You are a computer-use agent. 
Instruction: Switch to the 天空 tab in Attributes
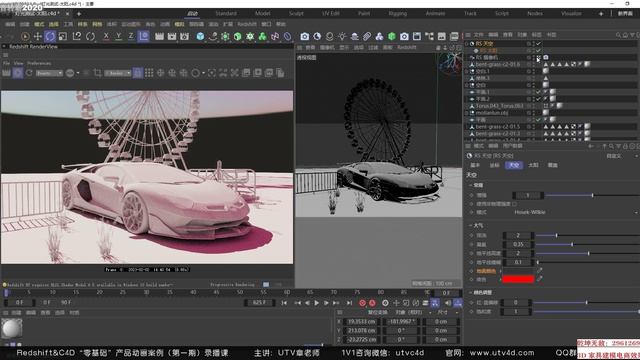pos(514,165)
